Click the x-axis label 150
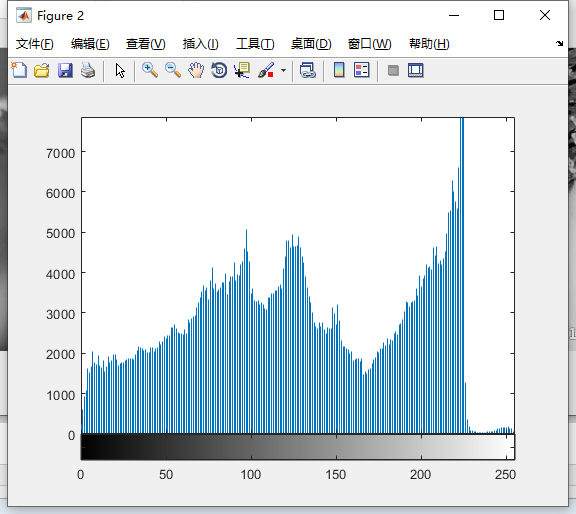This screenshot has width=576, height=514. pyautogui.click(x=336, y=475)
